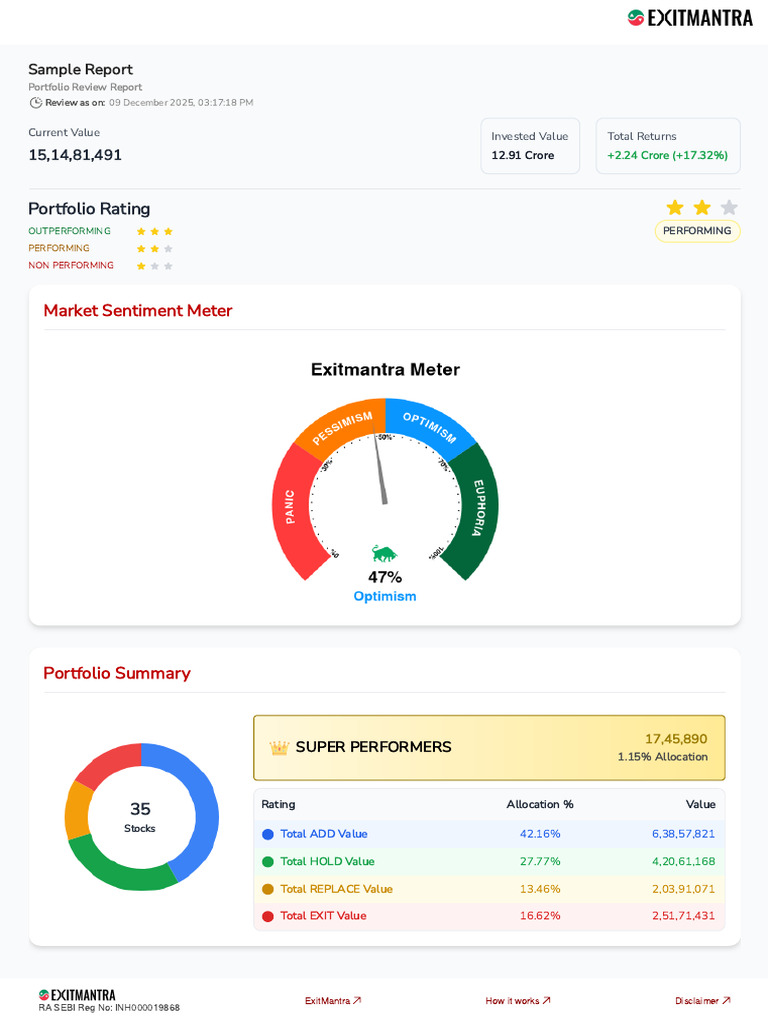
Task: Click the Portfolio Review Report subtitle
Action: 85,87
